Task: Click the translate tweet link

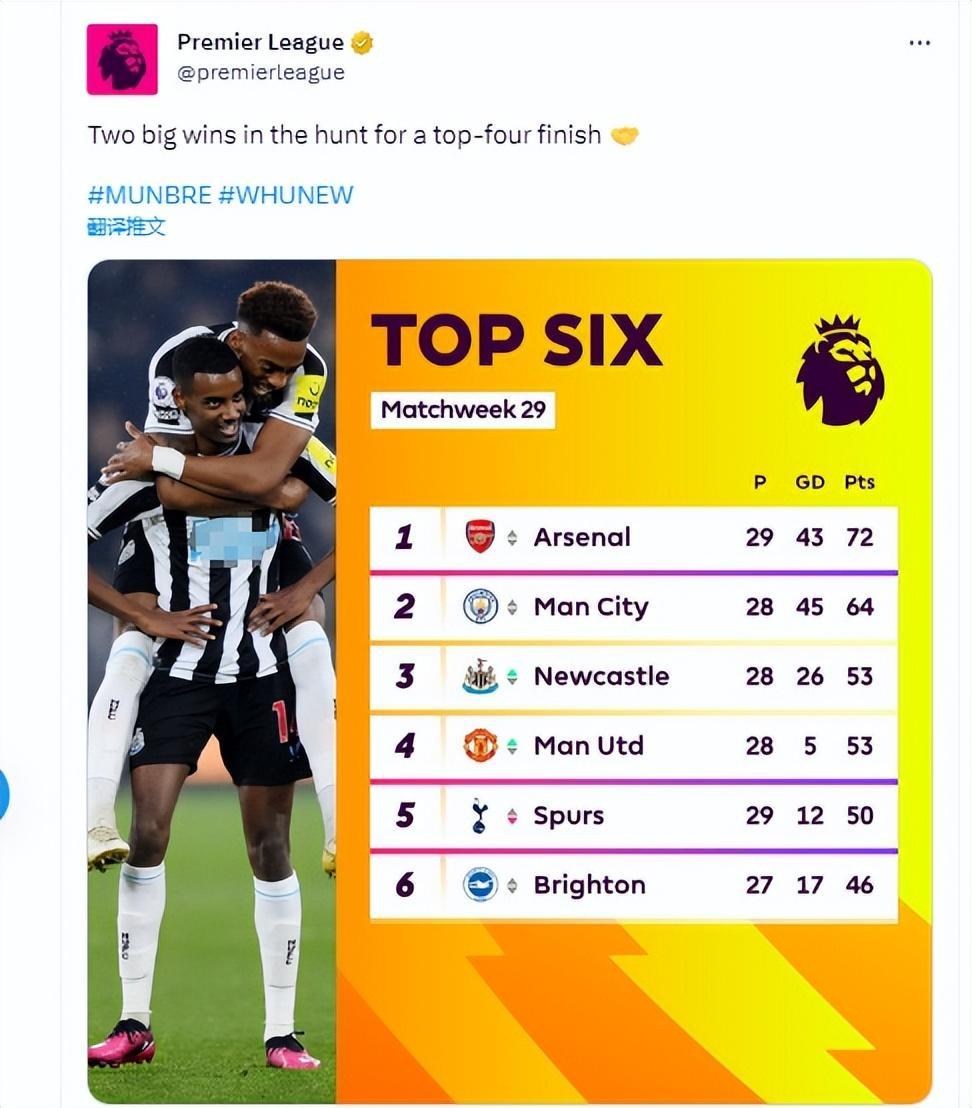Action: 126,227
